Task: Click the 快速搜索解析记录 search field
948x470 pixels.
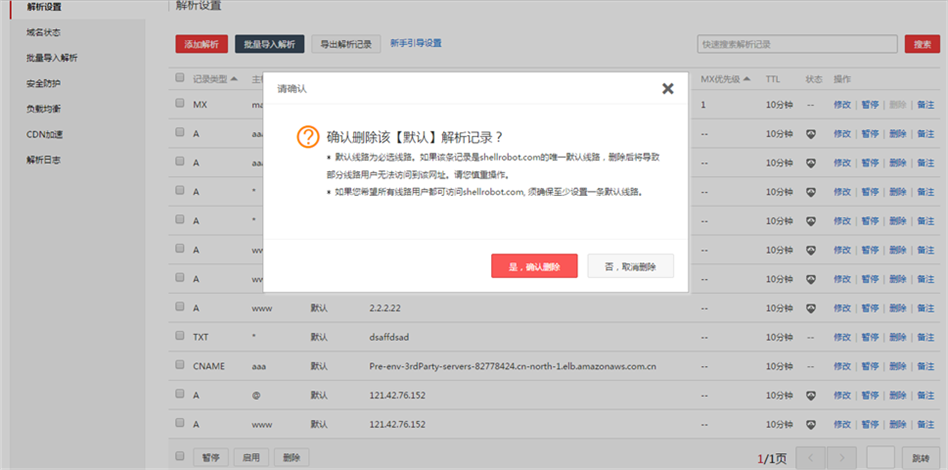Action: coord(796,44)
